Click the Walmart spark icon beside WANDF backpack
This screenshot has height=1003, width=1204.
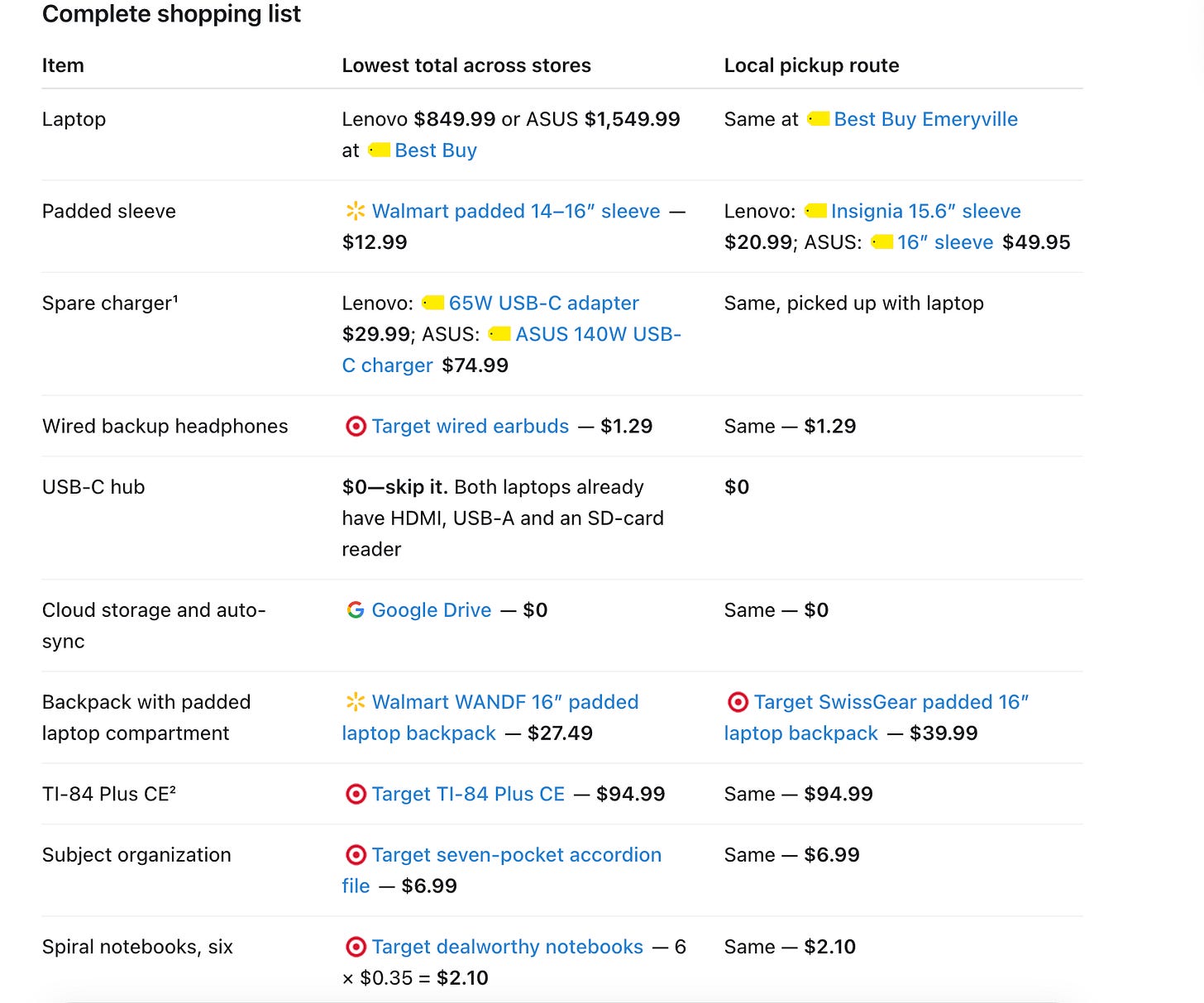point(356,702)
